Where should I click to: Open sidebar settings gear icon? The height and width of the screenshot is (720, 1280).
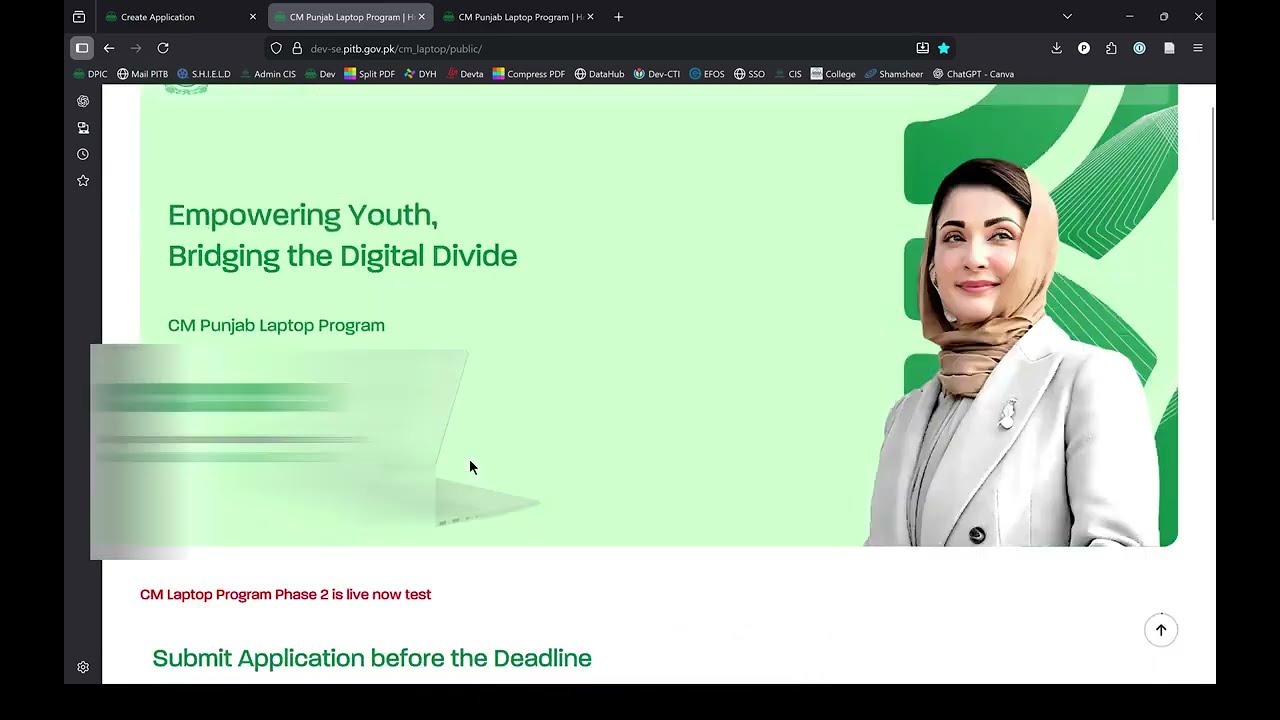click(x=83, y=667)
